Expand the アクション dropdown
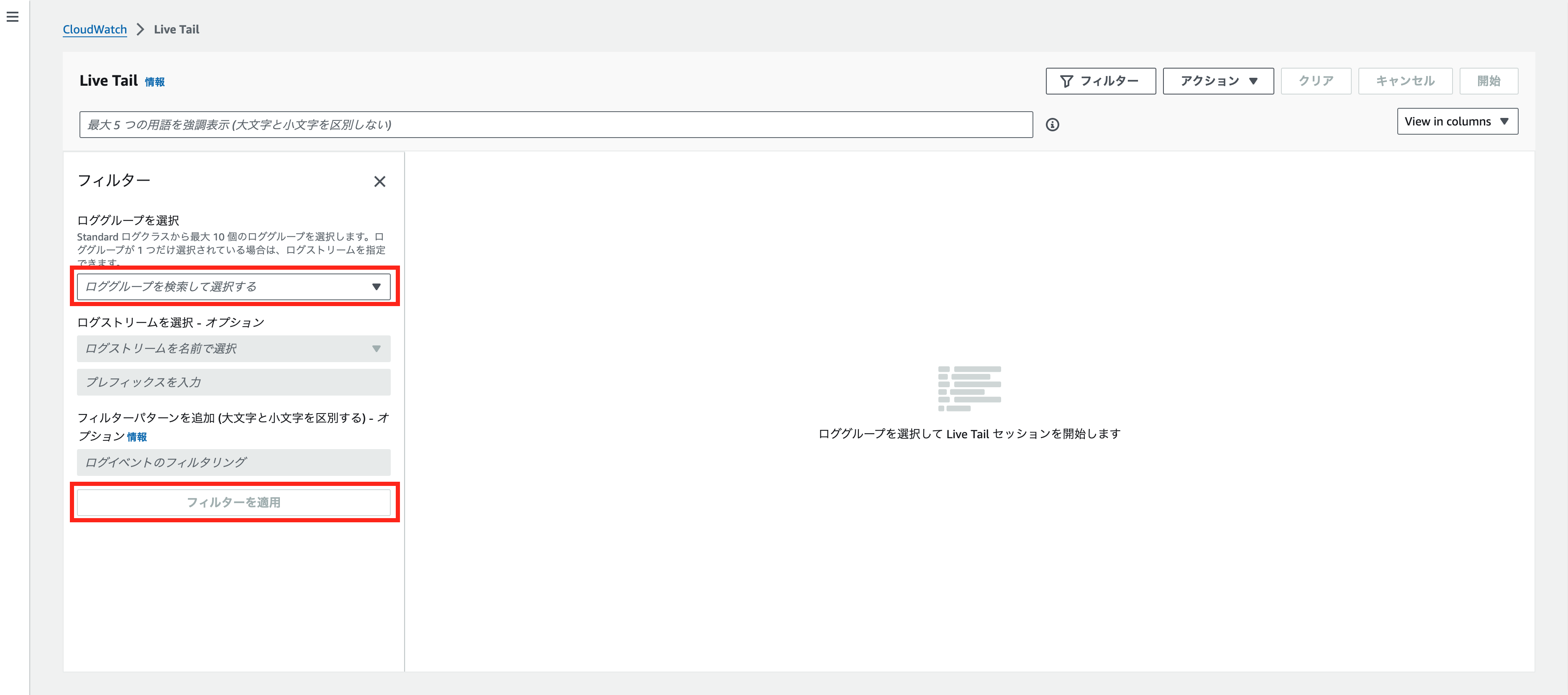This screenshot has height=695, width=1568. 1217,80
